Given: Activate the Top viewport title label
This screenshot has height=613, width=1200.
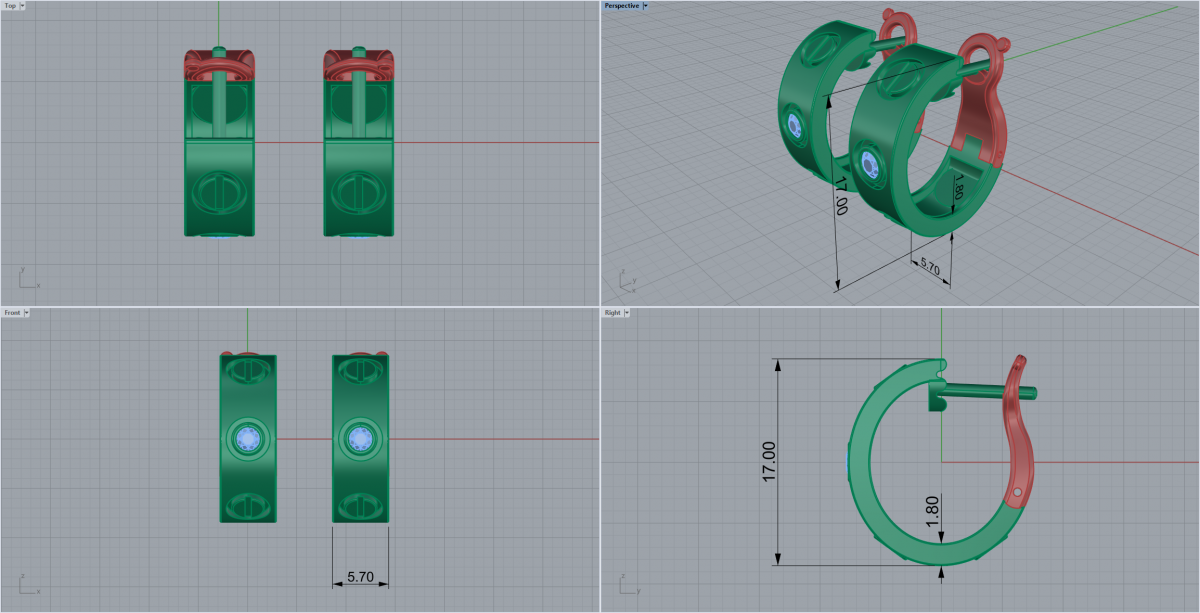Looking at the screenshot, I should point(10,6).
